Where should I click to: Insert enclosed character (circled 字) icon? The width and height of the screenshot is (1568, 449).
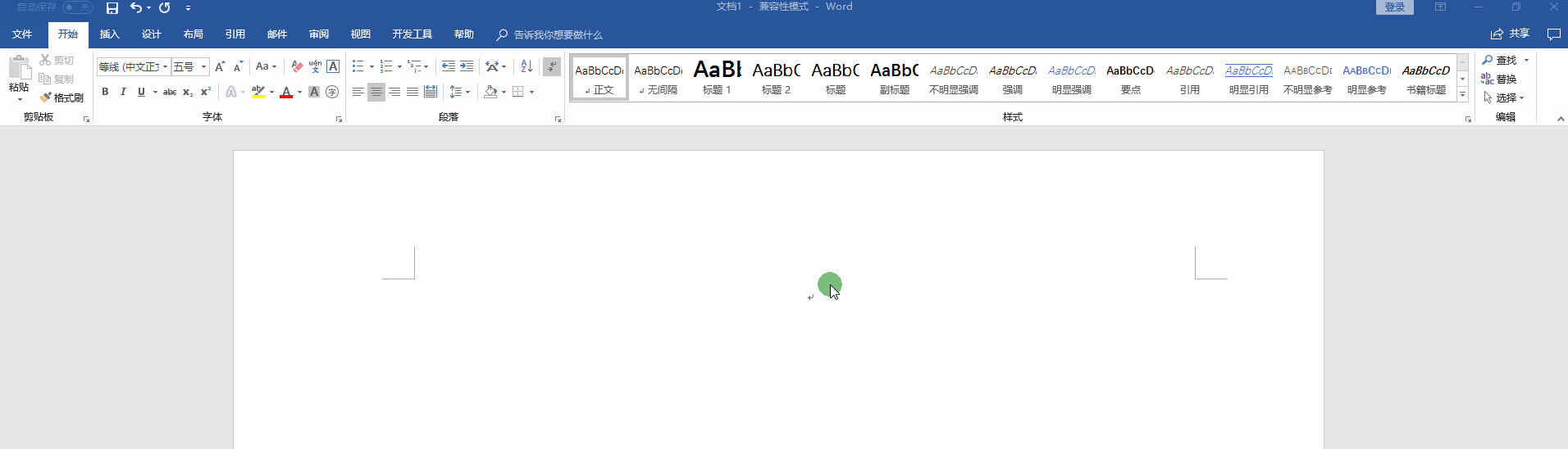tap(332, 92)
